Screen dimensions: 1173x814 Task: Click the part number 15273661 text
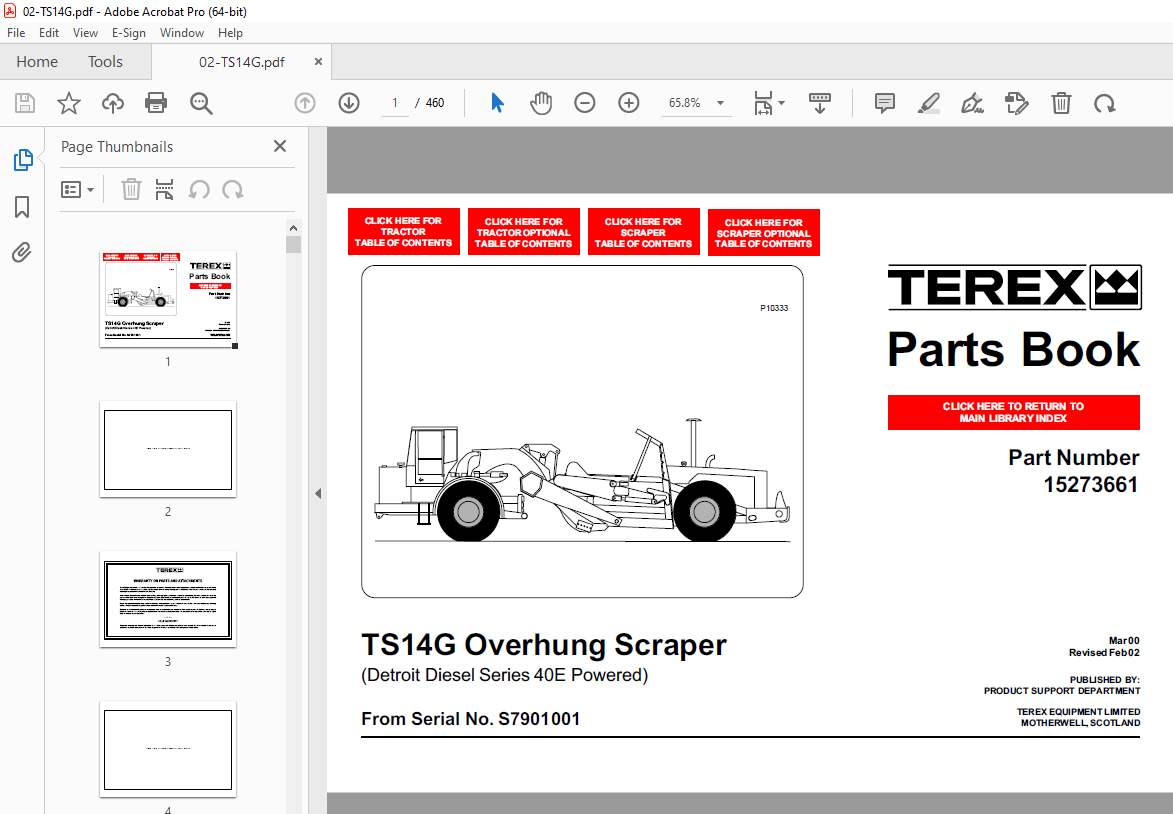(x=1091, y=485)
